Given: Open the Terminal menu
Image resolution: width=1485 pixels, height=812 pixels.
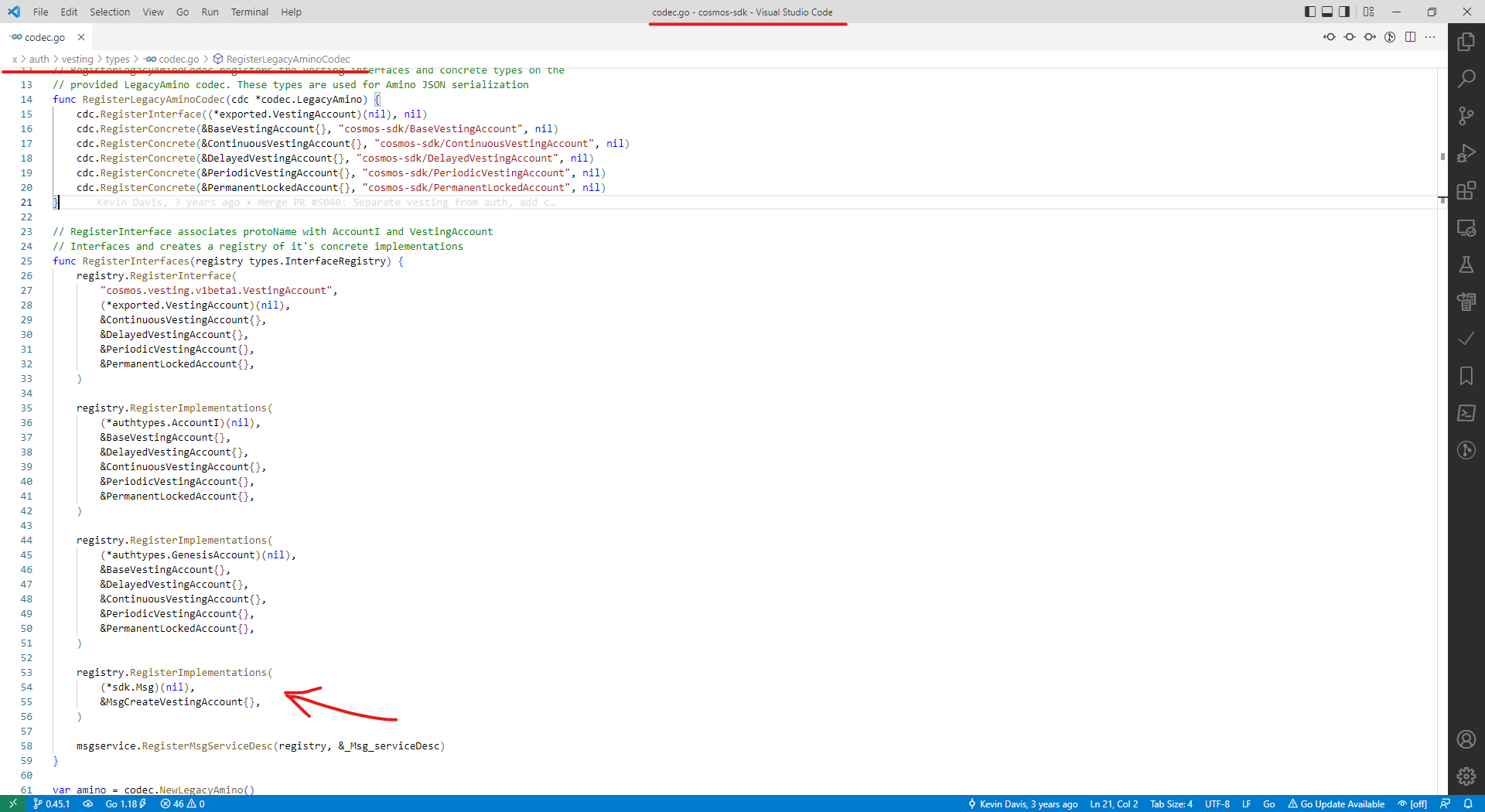Looking at the screenshot, I should click(x=249, y=12).
